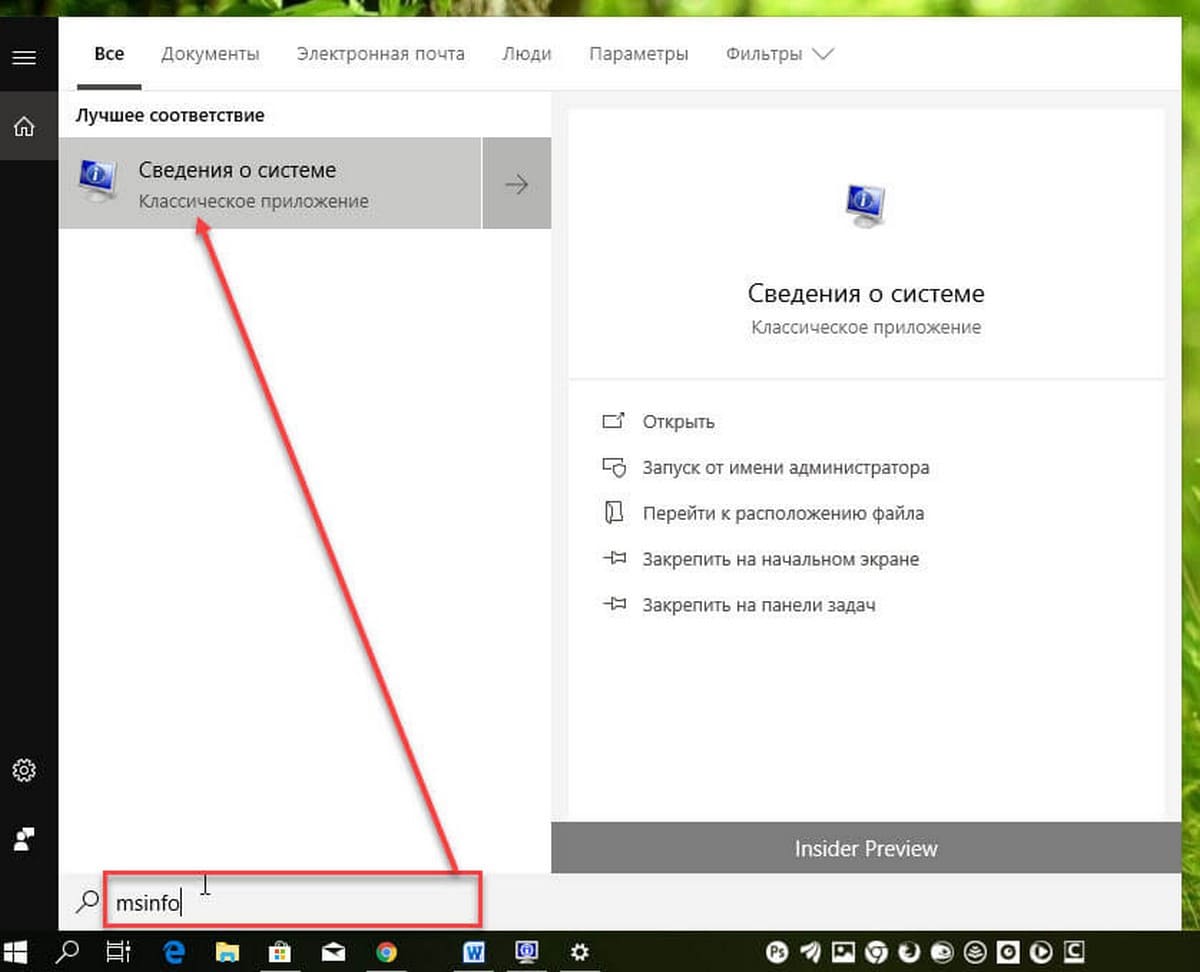This screenshot has width=1200, height=972.
Task: Click the magnifier icon beside search box
Action: point(87,901)
